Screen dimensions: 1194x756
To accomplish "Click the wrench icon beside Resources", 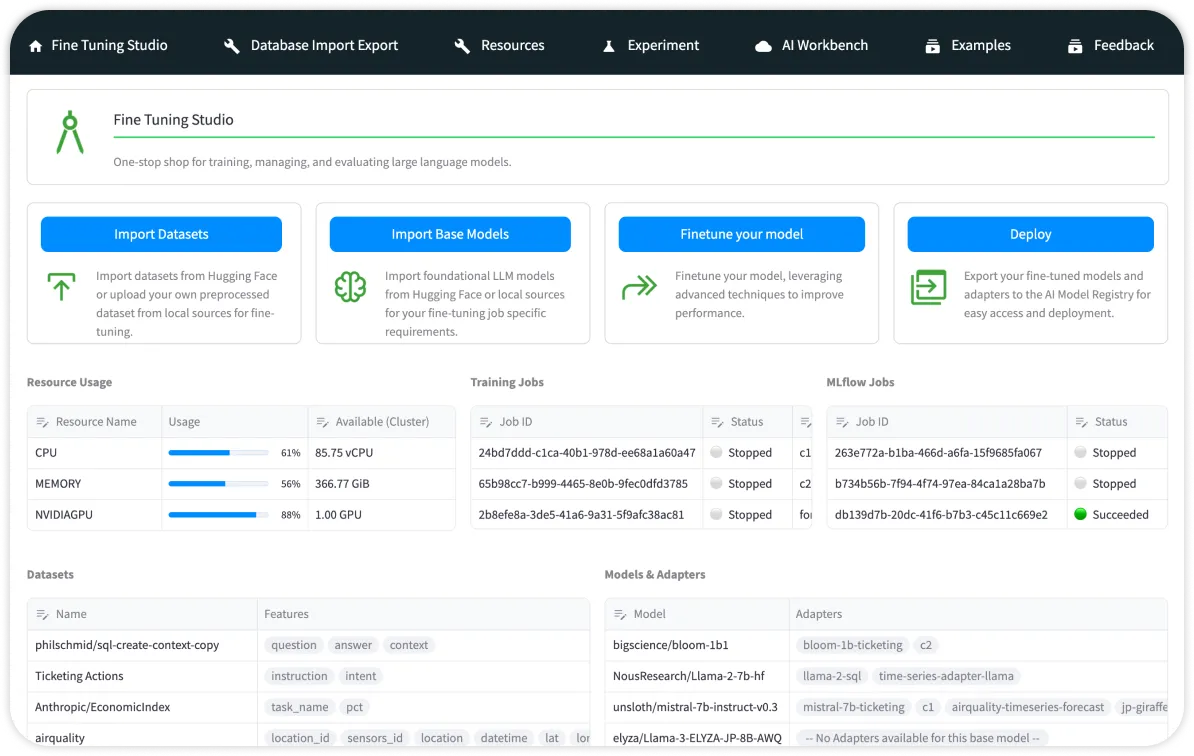I will click(x=461, y=46).
